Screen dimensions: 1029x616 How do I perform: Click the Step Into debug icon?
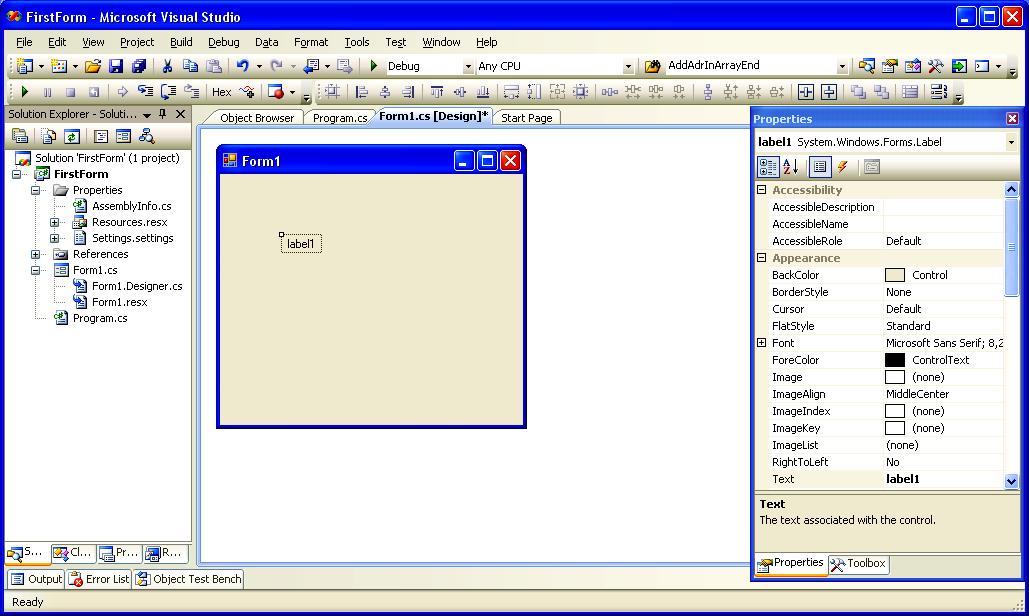tap(145, 92)
